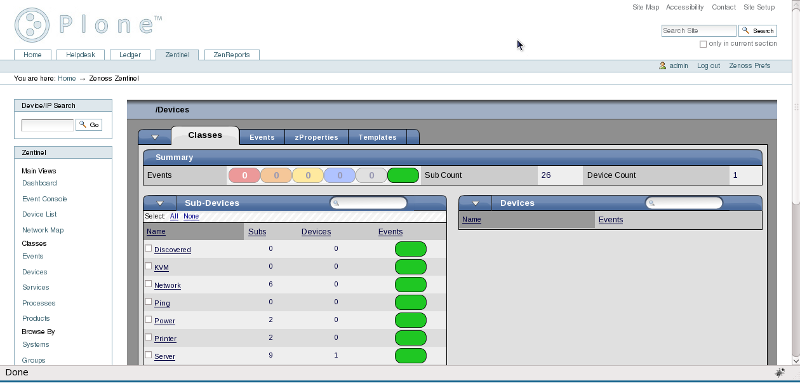Open the dropdown arrow left of Classes tab
800x383 pixels.
tap(155, 137)
